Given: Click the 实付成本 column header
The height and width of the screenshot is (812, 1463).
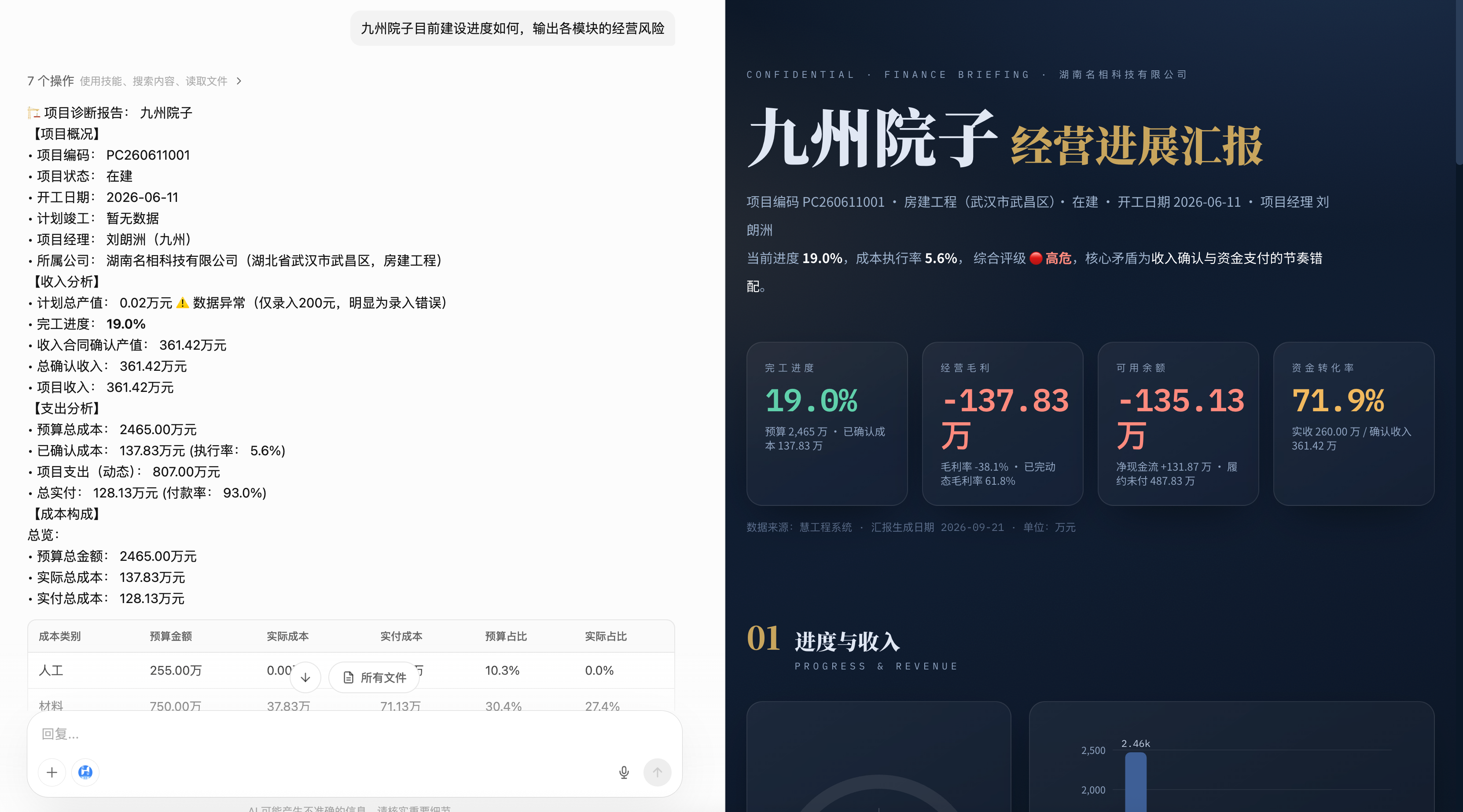Looking at the screenshot, I should point(401,636).
